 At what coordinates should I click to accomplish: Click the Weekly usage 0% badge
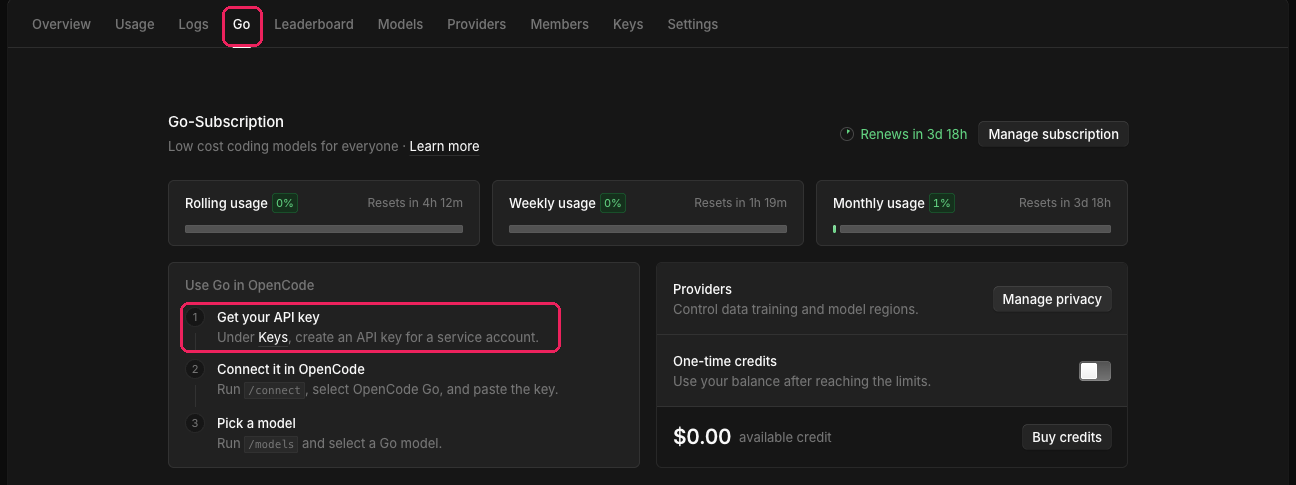coord(612,203)
